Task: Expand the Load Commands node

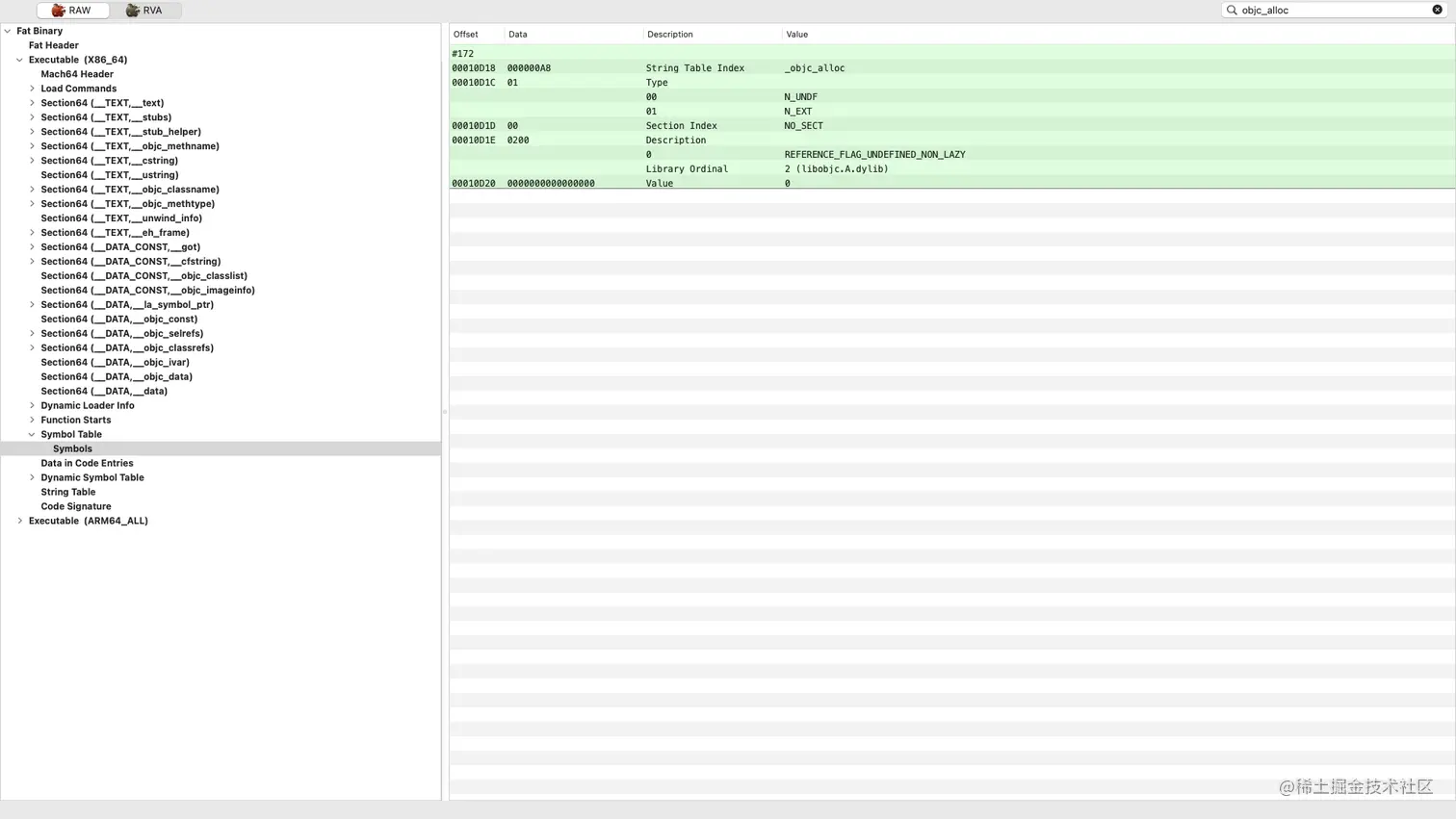Action: (x=32, y=89)
